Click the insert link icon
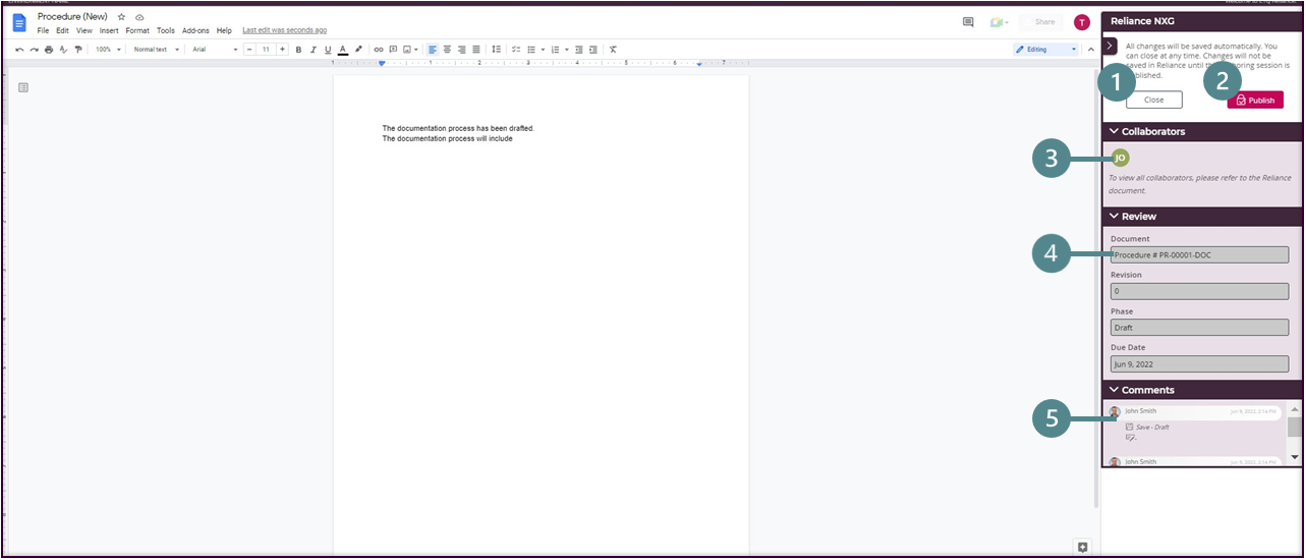Viewport: 1306px width, 560px height. click(x=378, y=50)
